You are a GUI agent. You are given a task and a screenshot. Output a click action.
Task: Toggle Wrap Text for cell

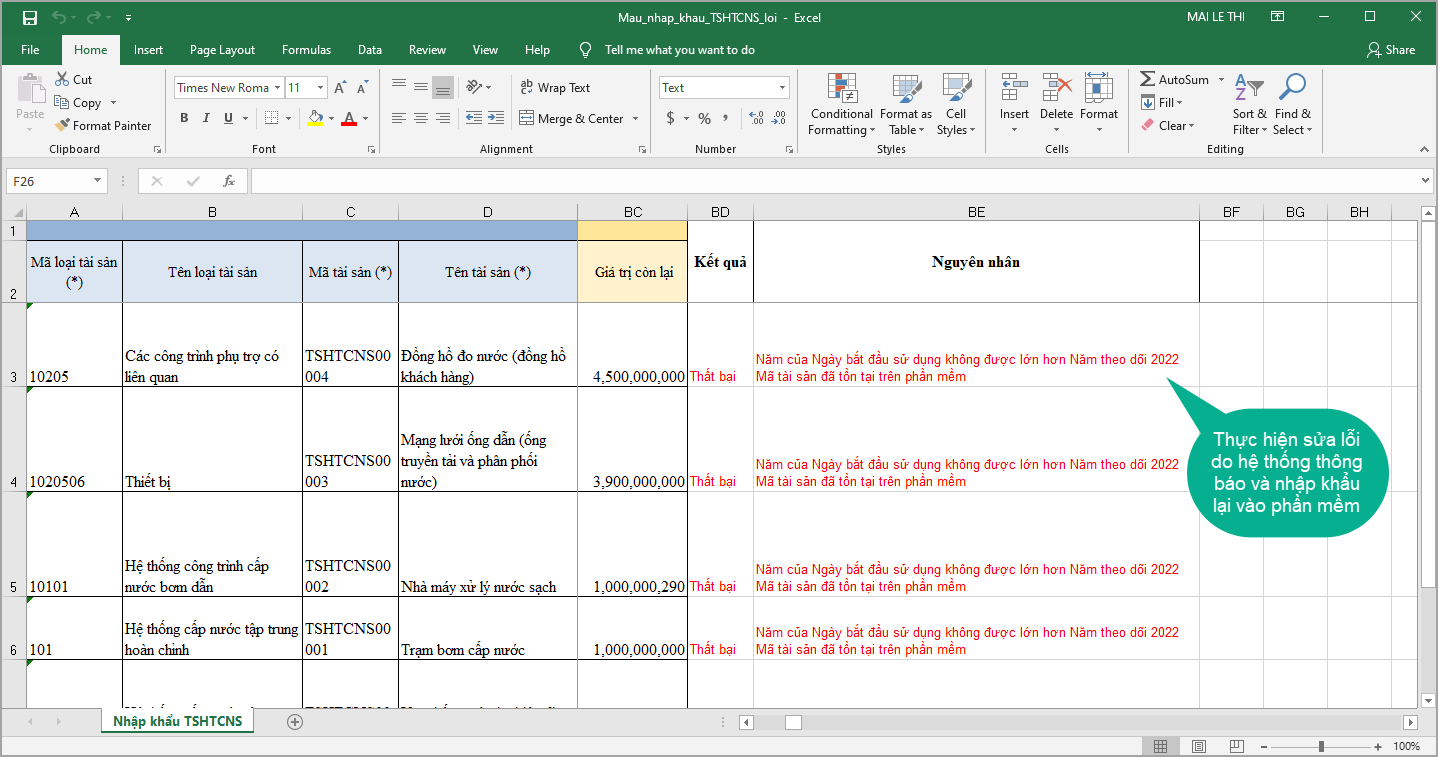(x=555, y=88)
